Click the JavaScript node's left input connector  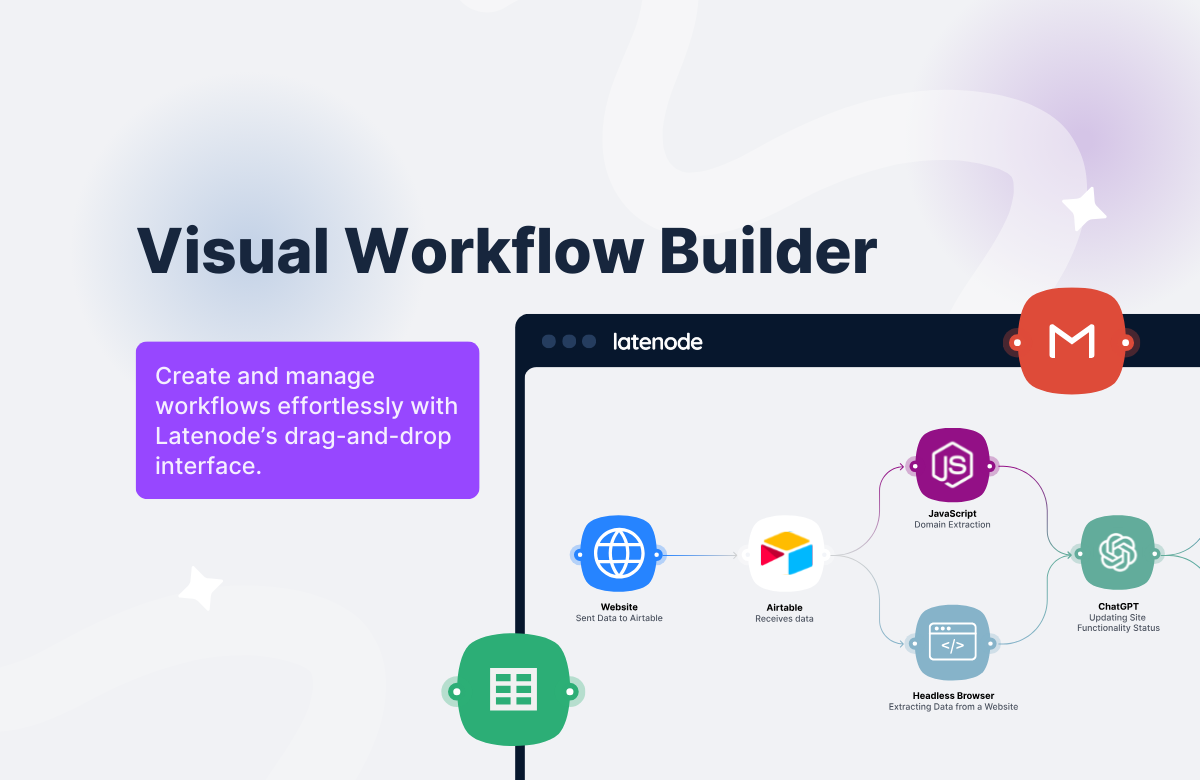coord(913,466)
